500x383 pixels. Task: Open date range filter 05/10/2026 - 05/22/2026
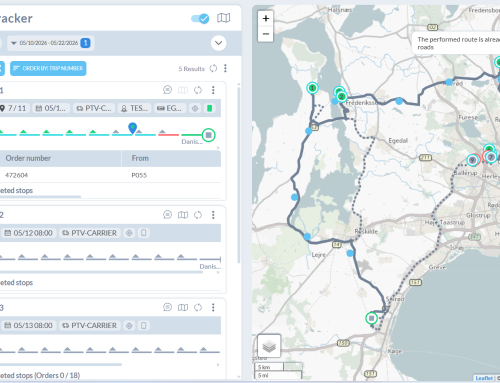(x=51, y=43)
